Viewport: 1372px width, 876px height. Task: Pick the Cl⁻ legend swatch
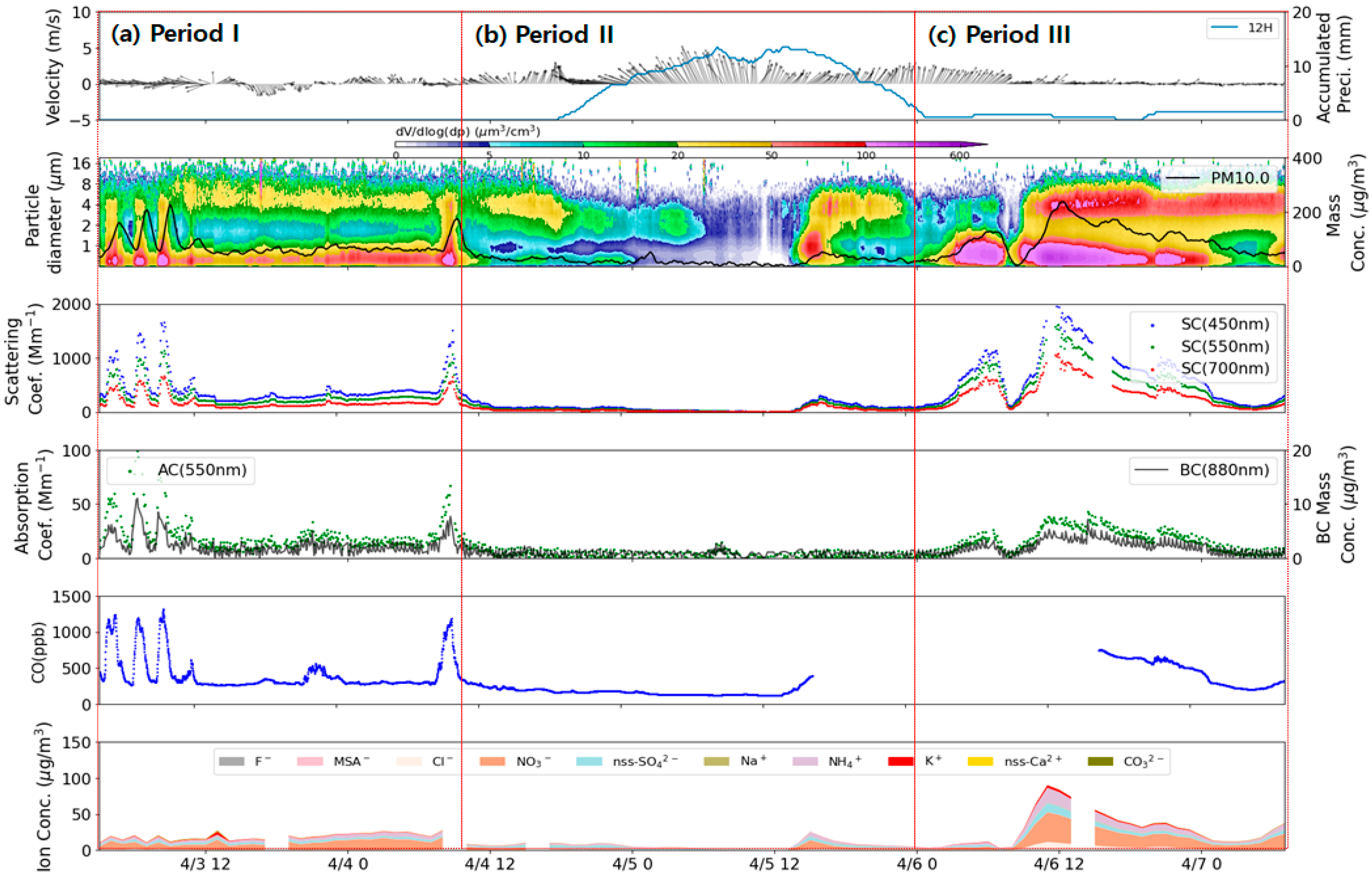409,762
